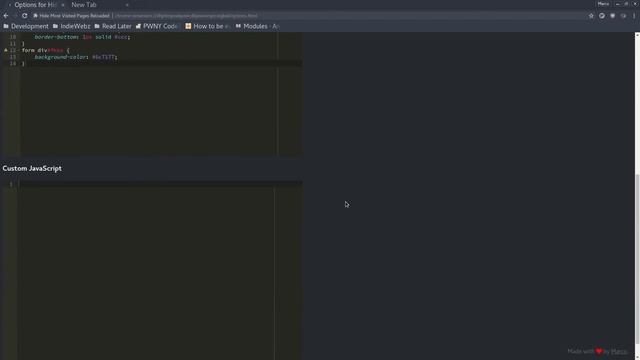640x360 pixels.
Task: Open the IndieWebz bookmarks folder
Action: point(71,26)
